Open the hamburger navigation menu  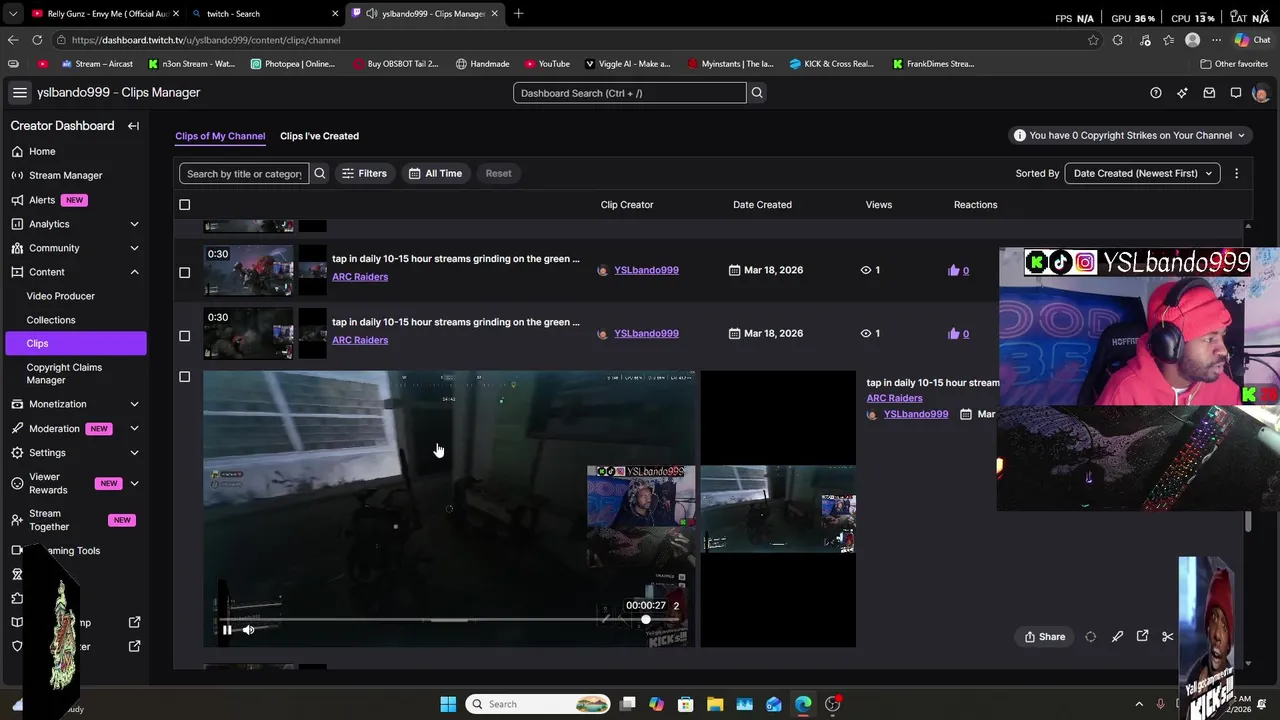[x=19, y=93]
